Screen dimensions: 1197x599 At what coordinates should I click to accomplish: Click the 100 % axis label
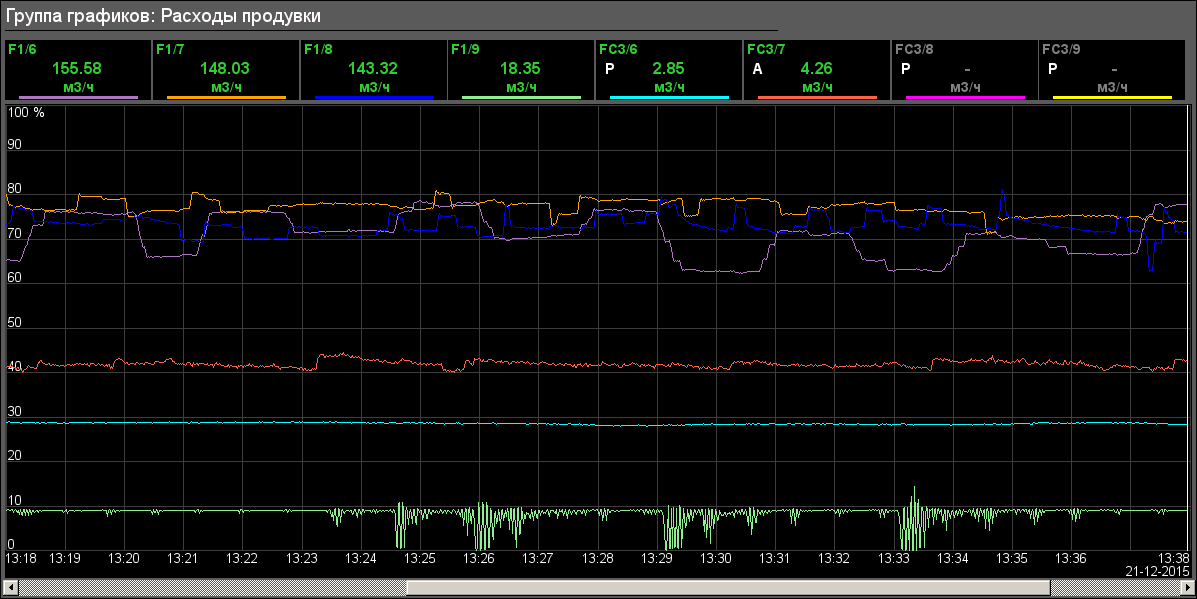click(x=27, y=113)
